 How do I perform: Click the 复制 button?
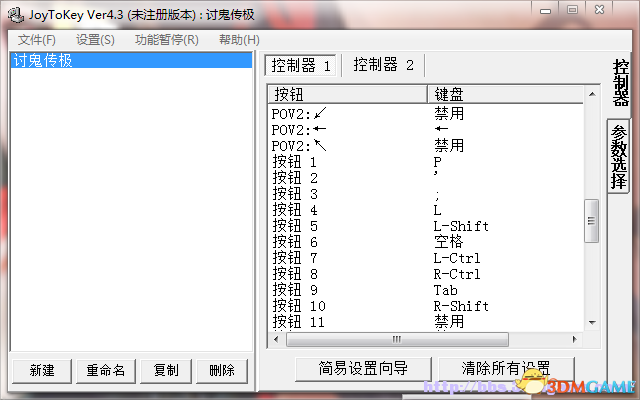166,371
